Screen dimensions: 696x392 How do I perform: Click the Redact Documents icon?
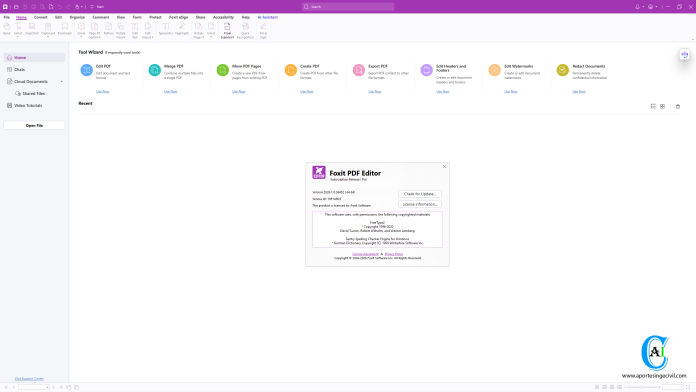tap(562, 70)
